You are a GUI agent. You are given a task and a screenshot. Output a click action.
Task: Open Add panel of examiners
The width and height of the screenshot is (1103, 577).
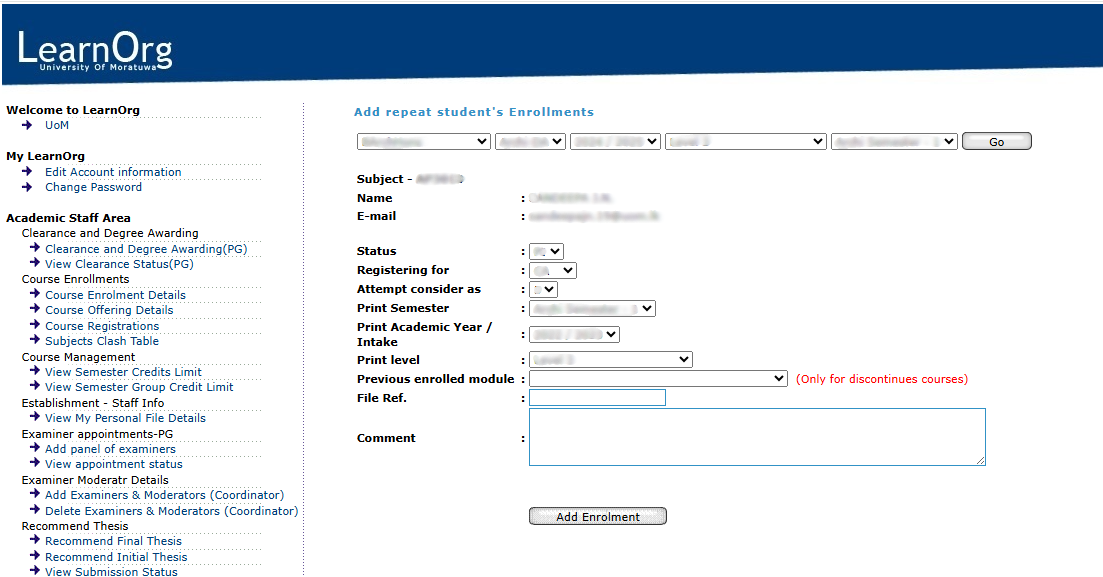point(110,449)
